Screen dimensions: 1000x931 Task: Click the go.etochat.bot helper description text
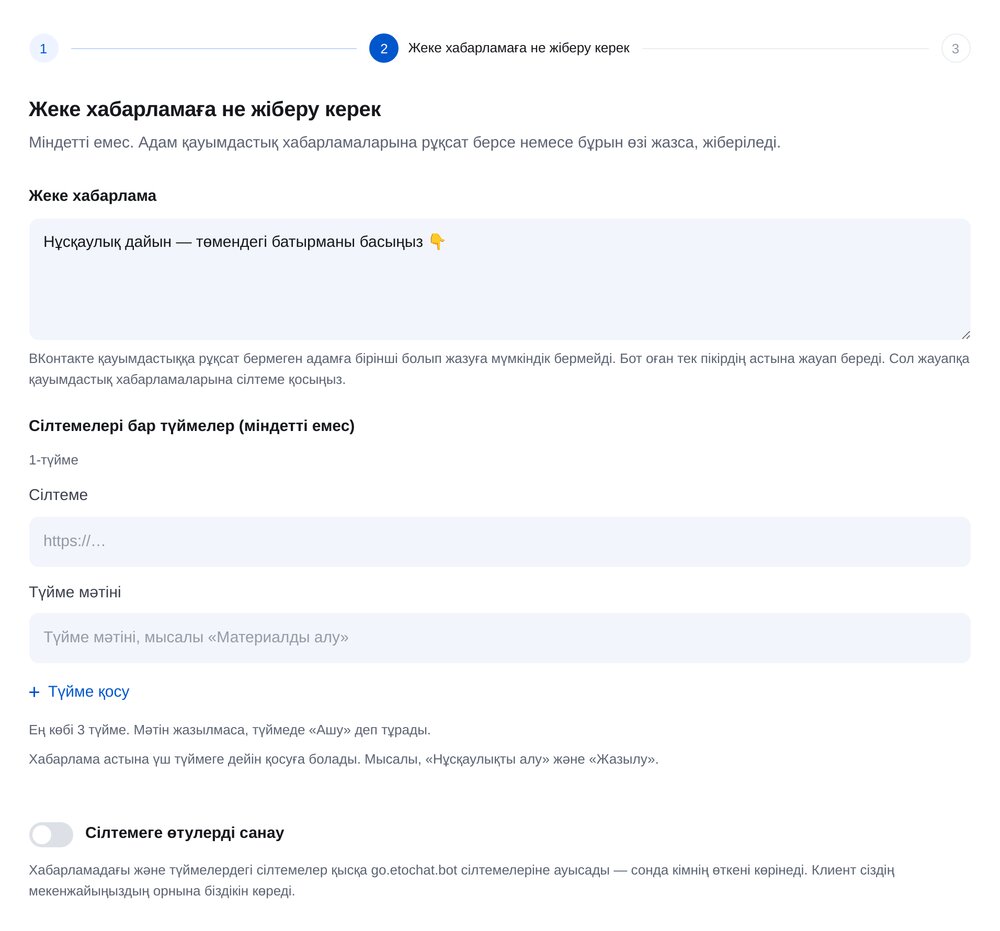462,880
